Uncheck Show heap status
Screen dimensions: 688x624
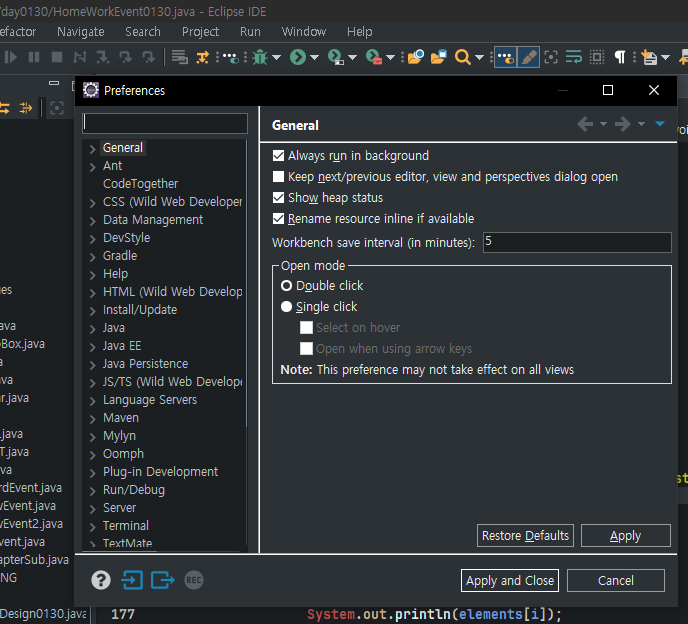[278, 198]
